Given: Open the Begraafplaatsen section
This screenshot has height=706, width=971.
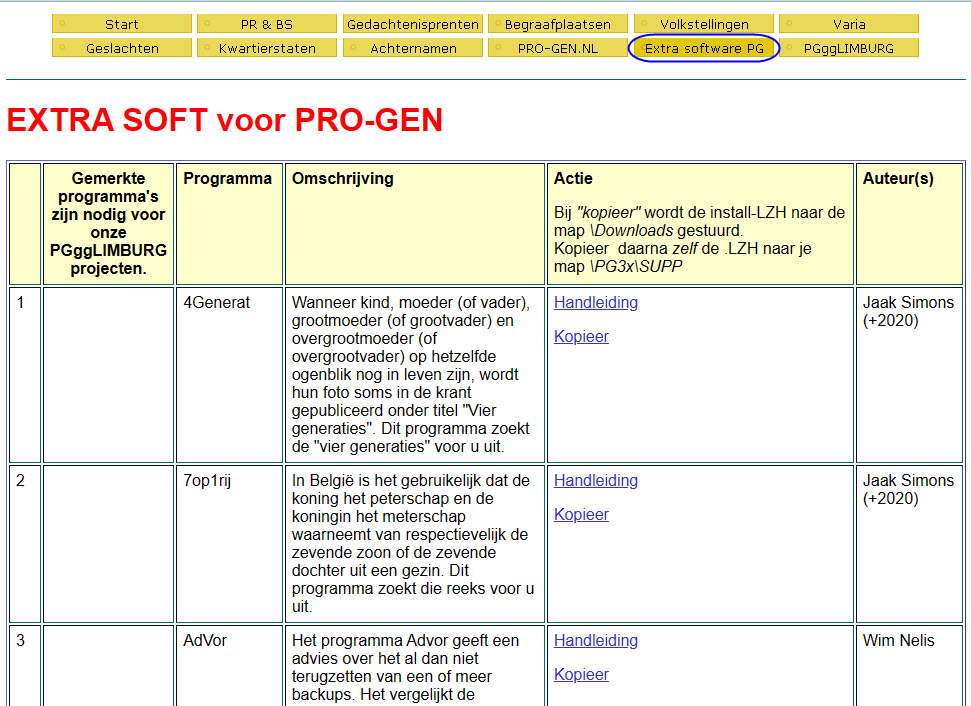Looking at the screenshot, I should 558,24.
